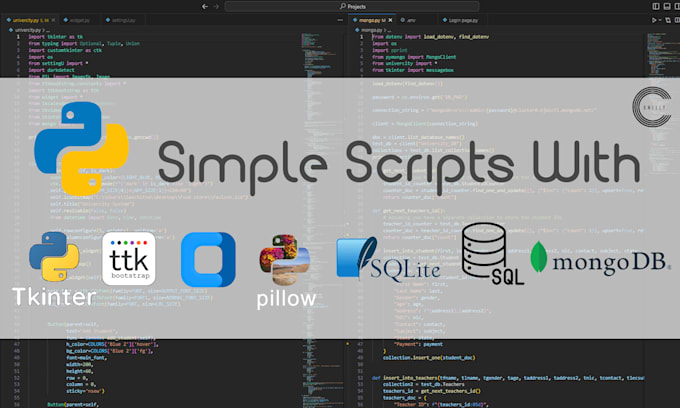Click the line "import tkinter as tk"

coord(56,37)
